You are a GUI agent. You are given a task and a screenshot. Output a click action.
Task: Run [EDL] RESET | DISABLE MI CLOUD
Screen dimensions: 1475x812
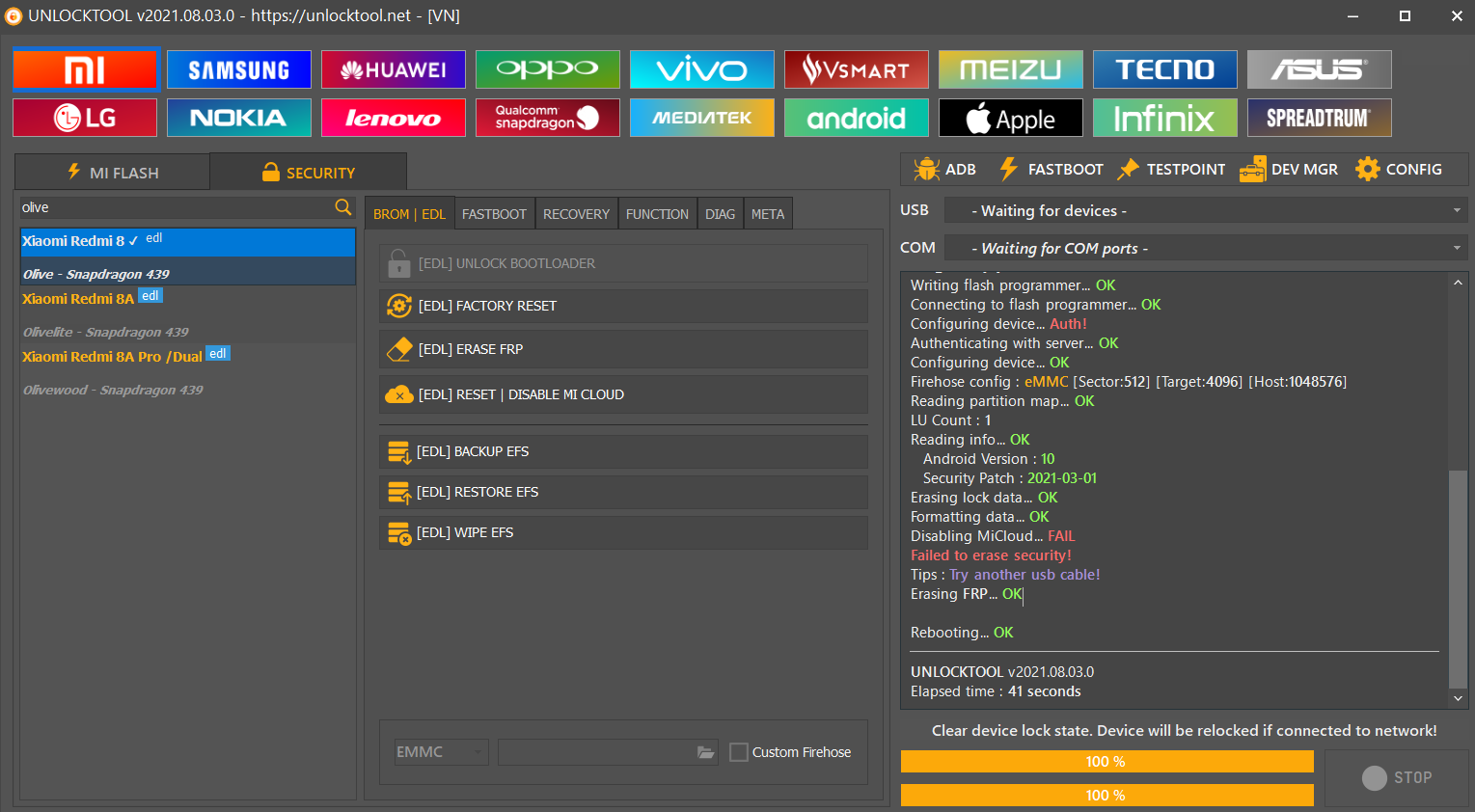pyautogui.click(x=623, y=394)
